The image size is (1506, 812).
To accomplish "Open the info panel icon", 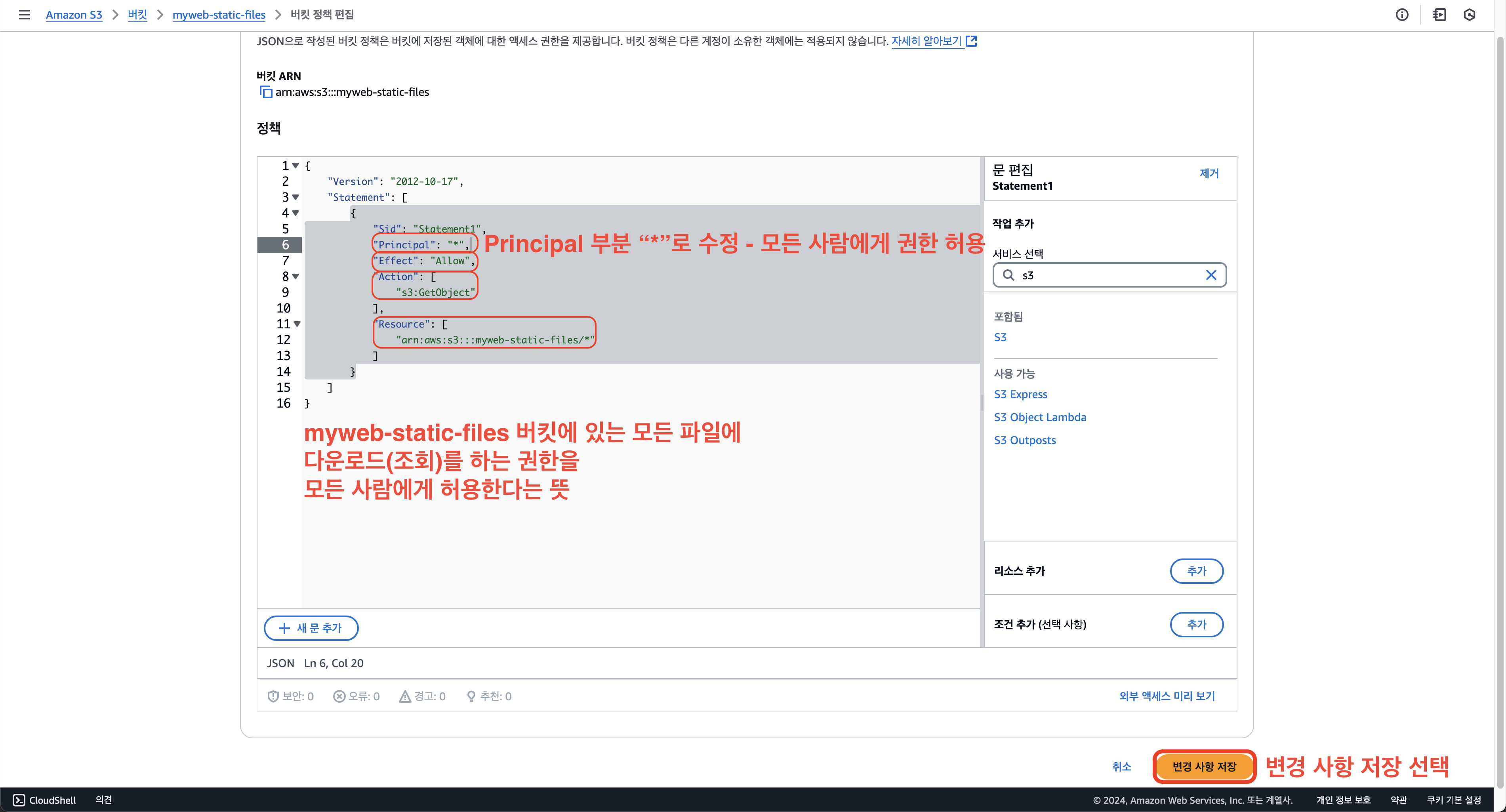I will tap(1401, 15).
